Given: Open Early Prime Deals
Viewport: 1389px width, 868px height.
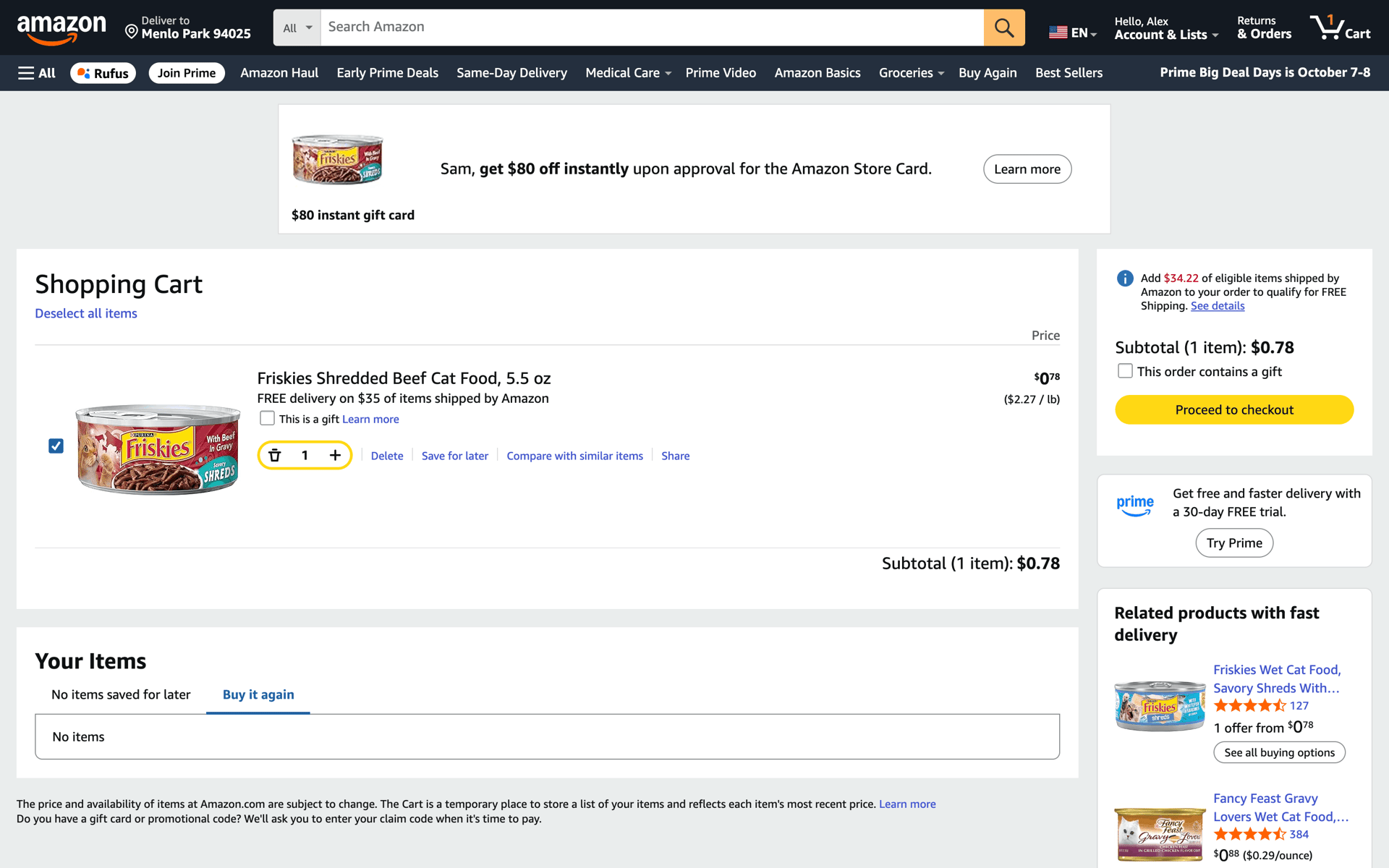Looking at the screenshot, I should tap(387, 73).
